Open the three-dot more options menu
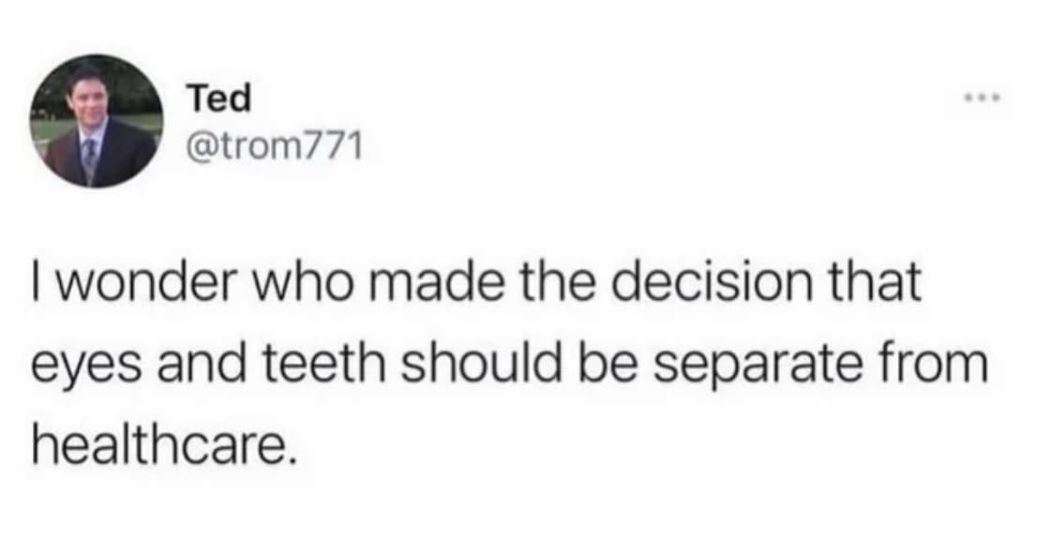The width and height of the screenshot is (1048, 540). pyautogui.click(x=981, y=100)
